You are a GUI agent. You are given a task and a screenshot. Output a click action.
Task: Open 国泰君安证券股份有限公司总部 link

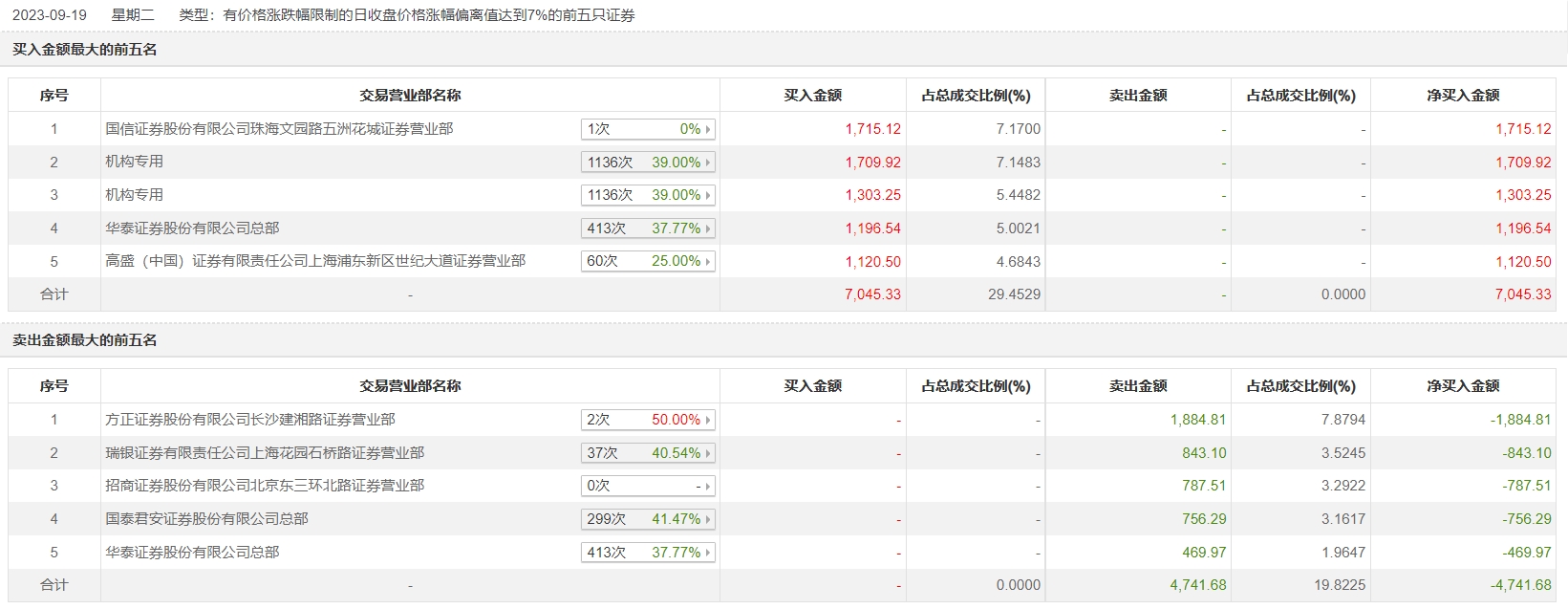[x=206, y=519]
